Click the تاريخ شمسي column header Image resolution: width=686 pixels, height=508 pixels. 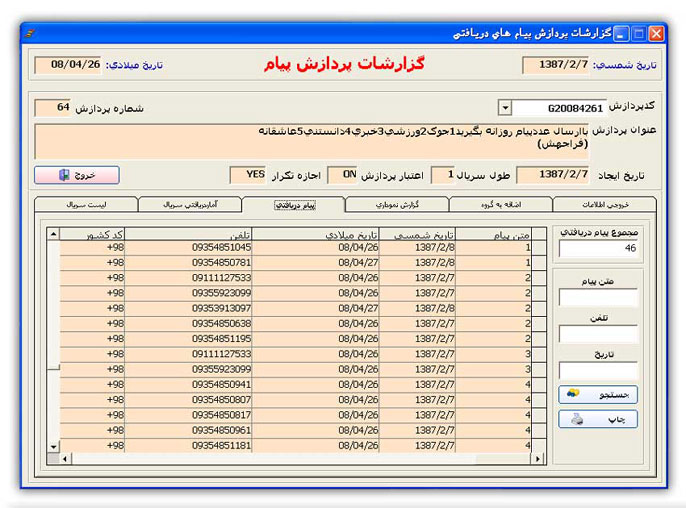417,234
